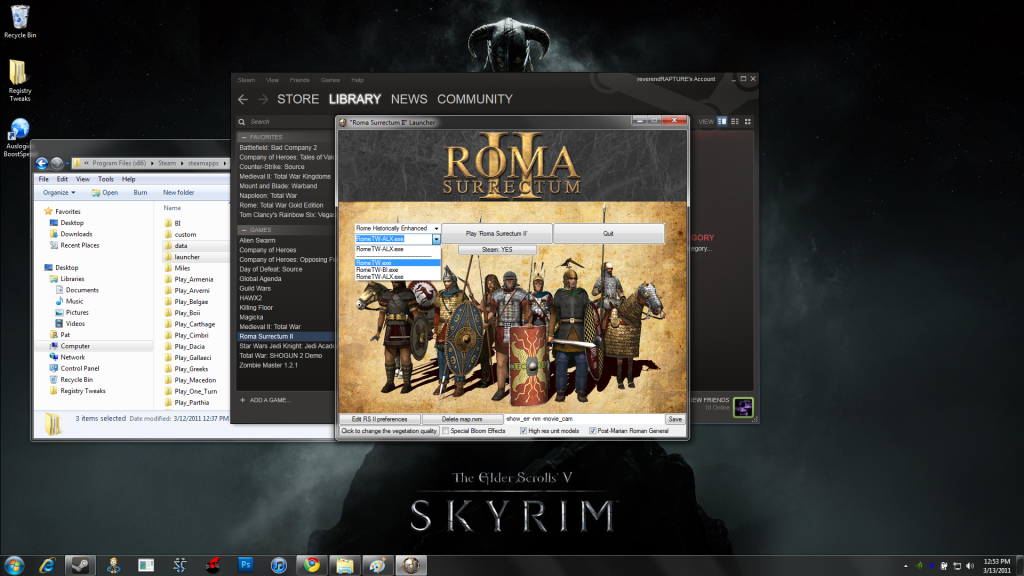Click the Edit RS II preferences button
1024x576 pixels.
tap(379, 419)
